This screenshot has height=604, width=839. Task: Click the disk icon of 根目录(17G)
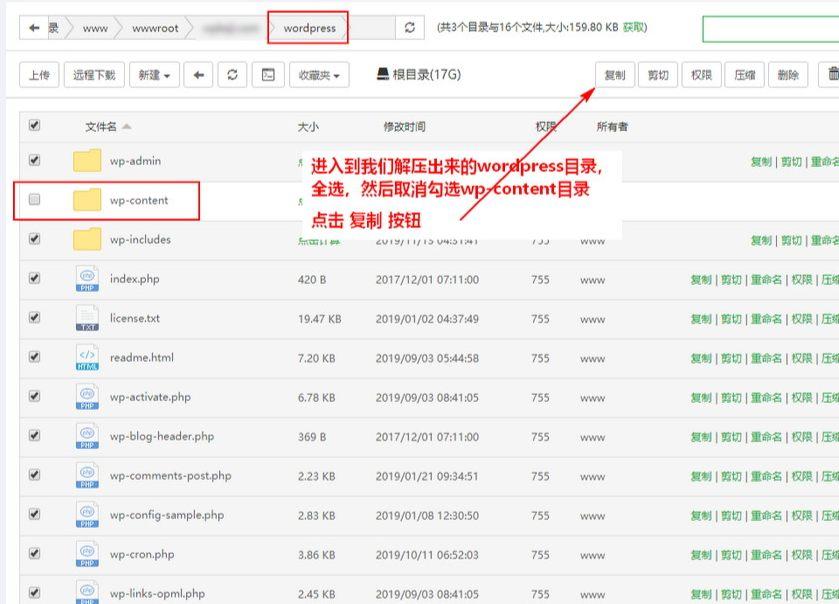click(383, 74)
